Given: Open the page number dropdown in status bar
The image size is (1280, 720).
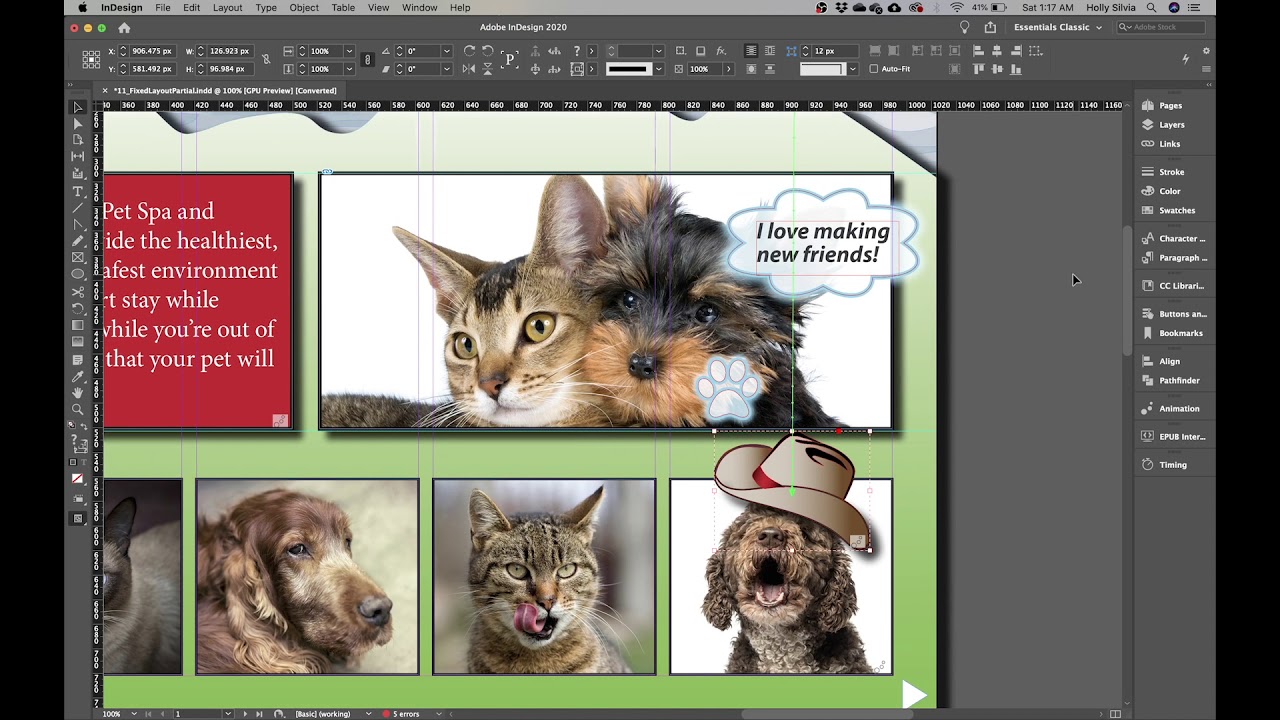Looking at the screenshot, I should (x=228, y=714).
